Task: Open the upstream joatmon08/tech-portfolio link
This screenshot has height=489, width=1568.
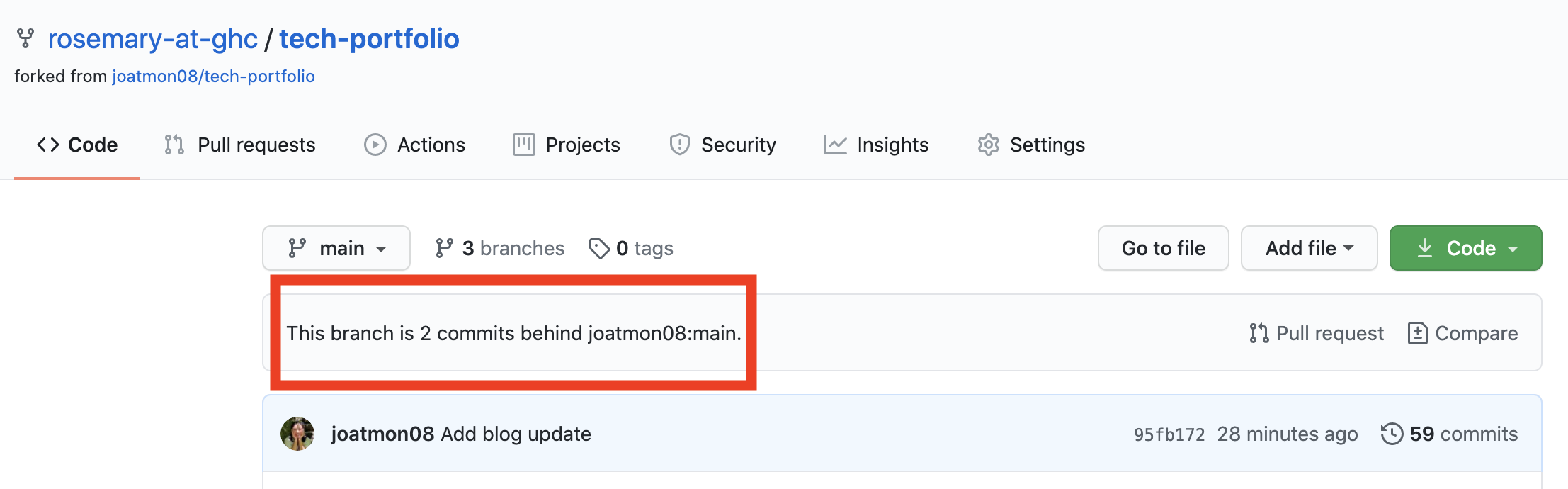Action: click(x=213, y=77)
